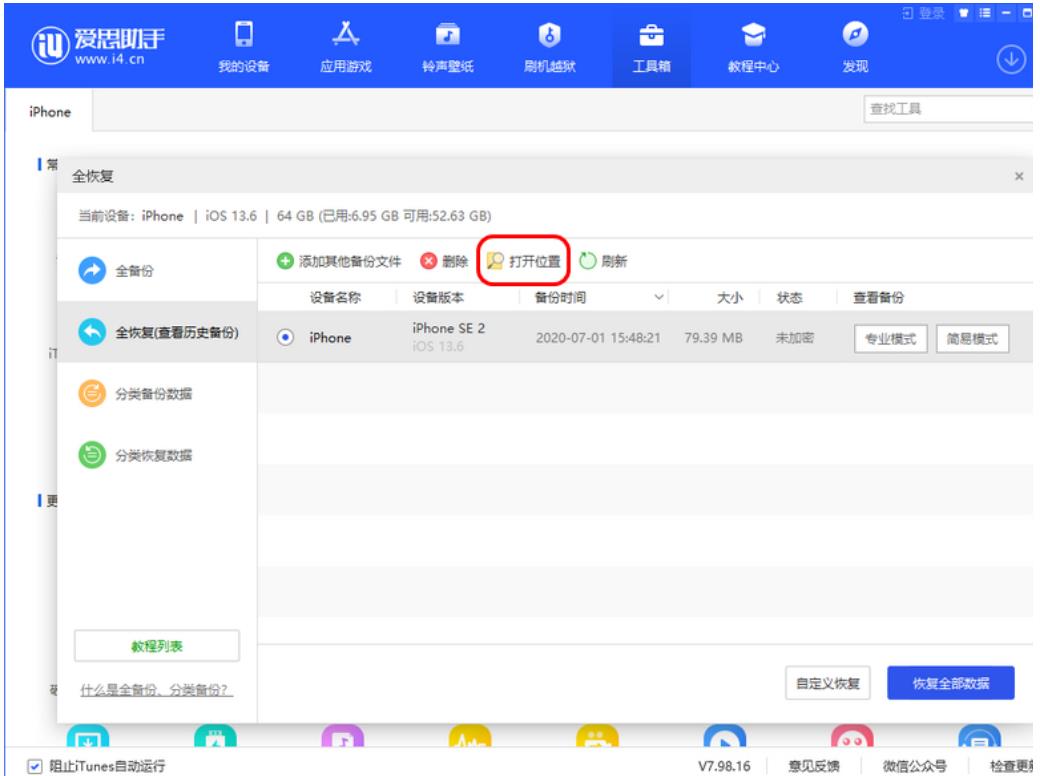Click 打开位置 (Open Location) button
1040x776 pixels.
[x=524, y=262]
